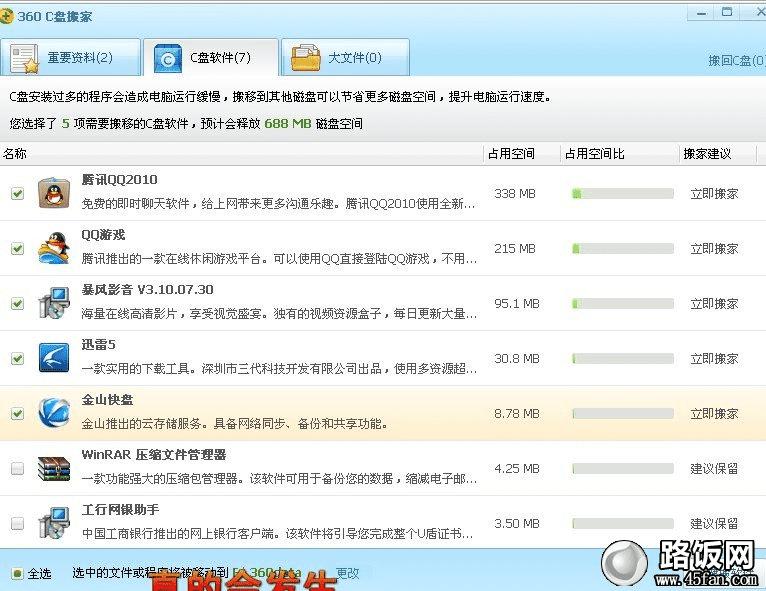The image size is (766, 591).
Task: Click 立即搬家 for QQ游戏
Action: click(714, 249)
